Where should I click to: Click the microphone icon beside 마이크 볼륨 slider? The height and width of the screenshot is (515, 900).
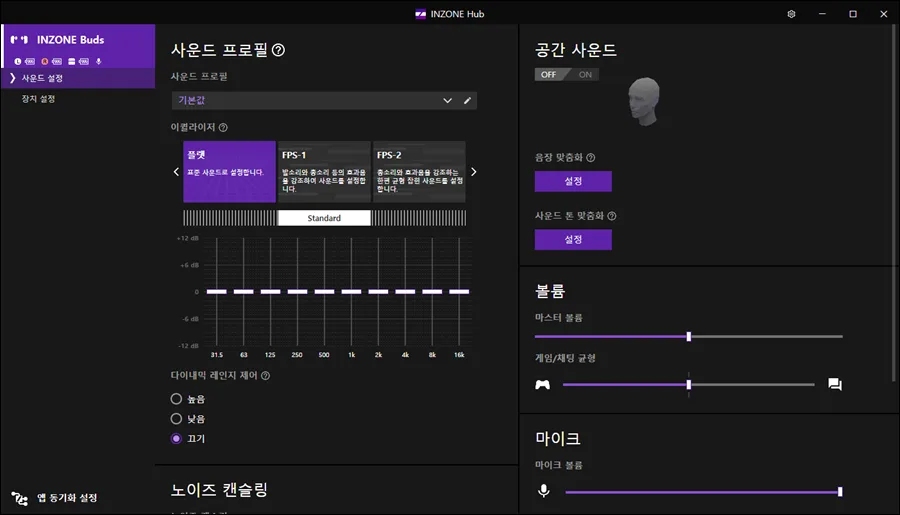click(544, 491)
